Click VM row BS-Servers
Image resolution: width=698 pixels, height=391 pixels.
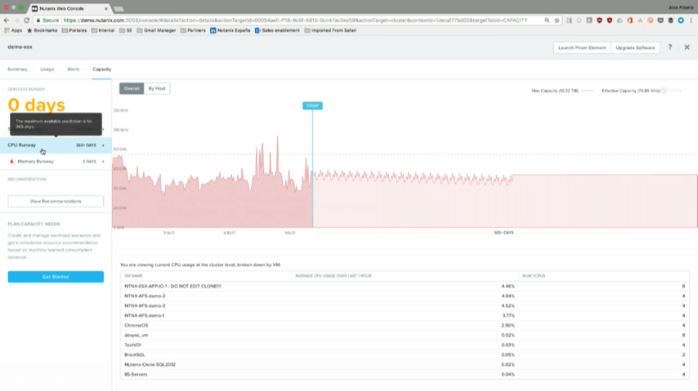404,375
